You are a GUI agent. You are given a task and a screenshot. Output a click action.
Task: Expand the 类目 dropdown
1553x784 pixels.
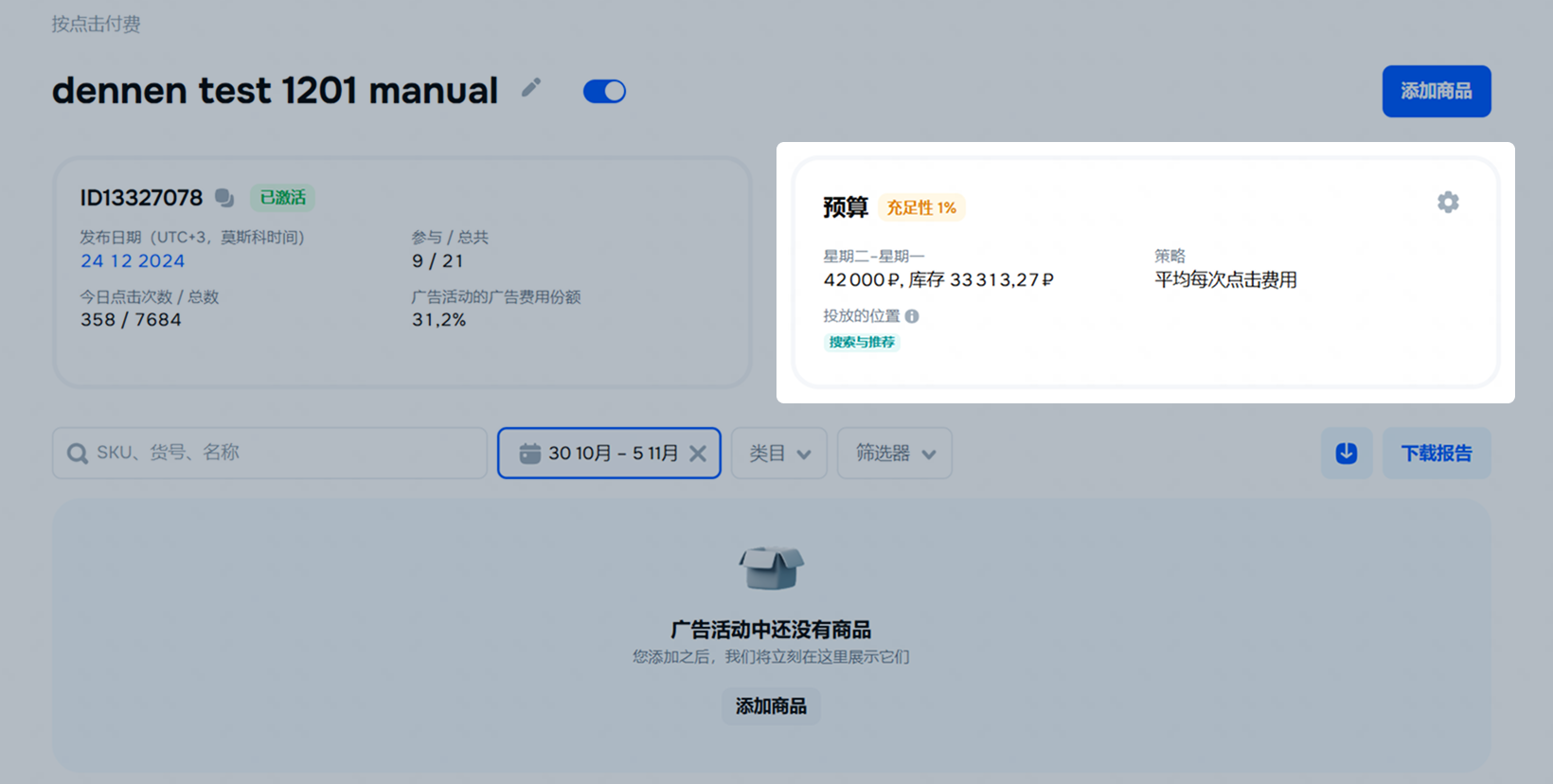(x=778, y=454)
